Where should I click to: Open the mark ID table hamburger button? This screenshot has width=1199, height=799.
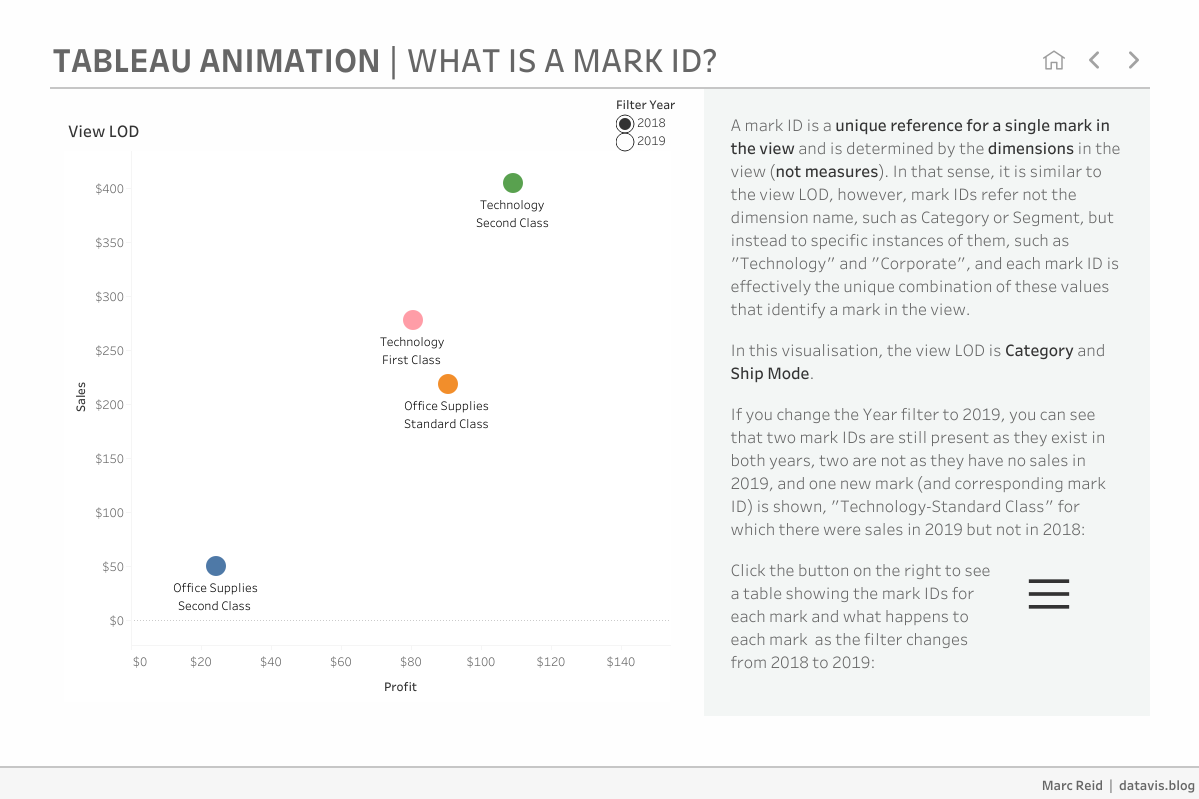coord(1049,594)
